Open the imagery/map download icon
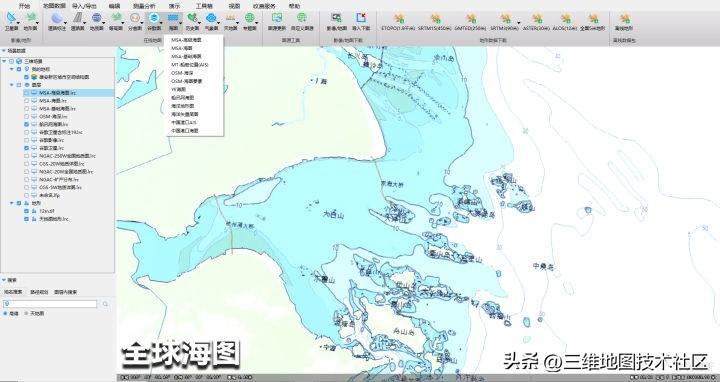This screenshot has width=720, height=382. [337, 18]
